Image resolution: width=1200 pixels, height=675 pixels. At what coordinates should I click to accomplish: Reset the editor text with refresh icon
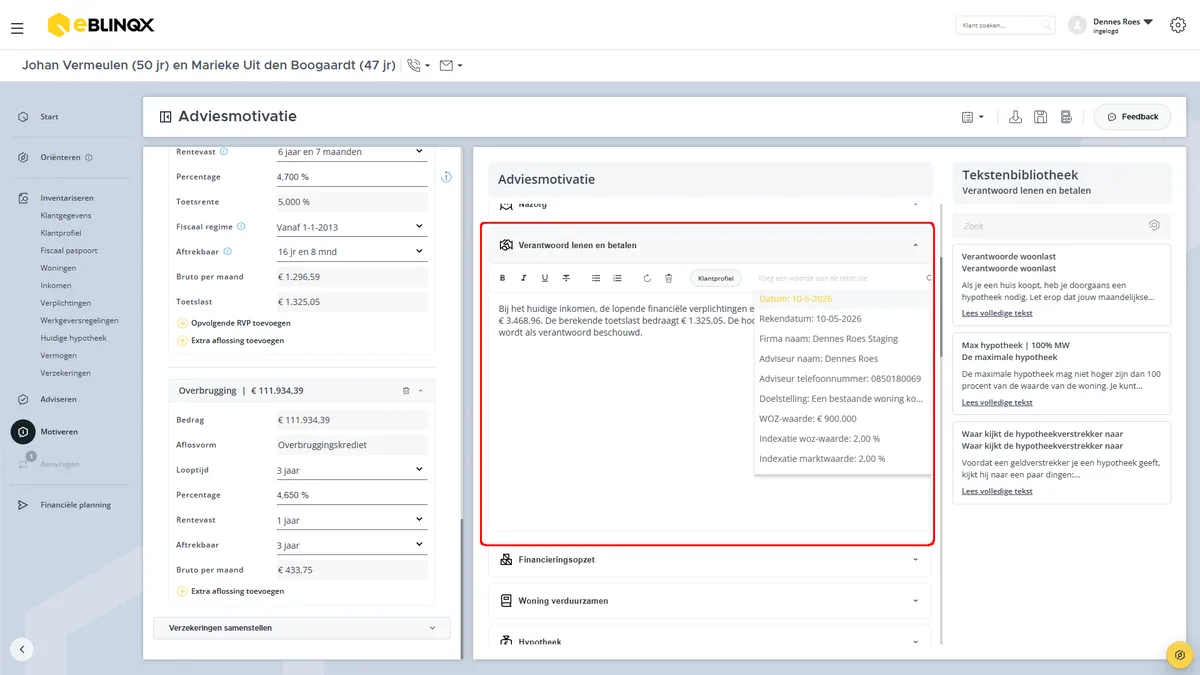[x=647, y=278]
